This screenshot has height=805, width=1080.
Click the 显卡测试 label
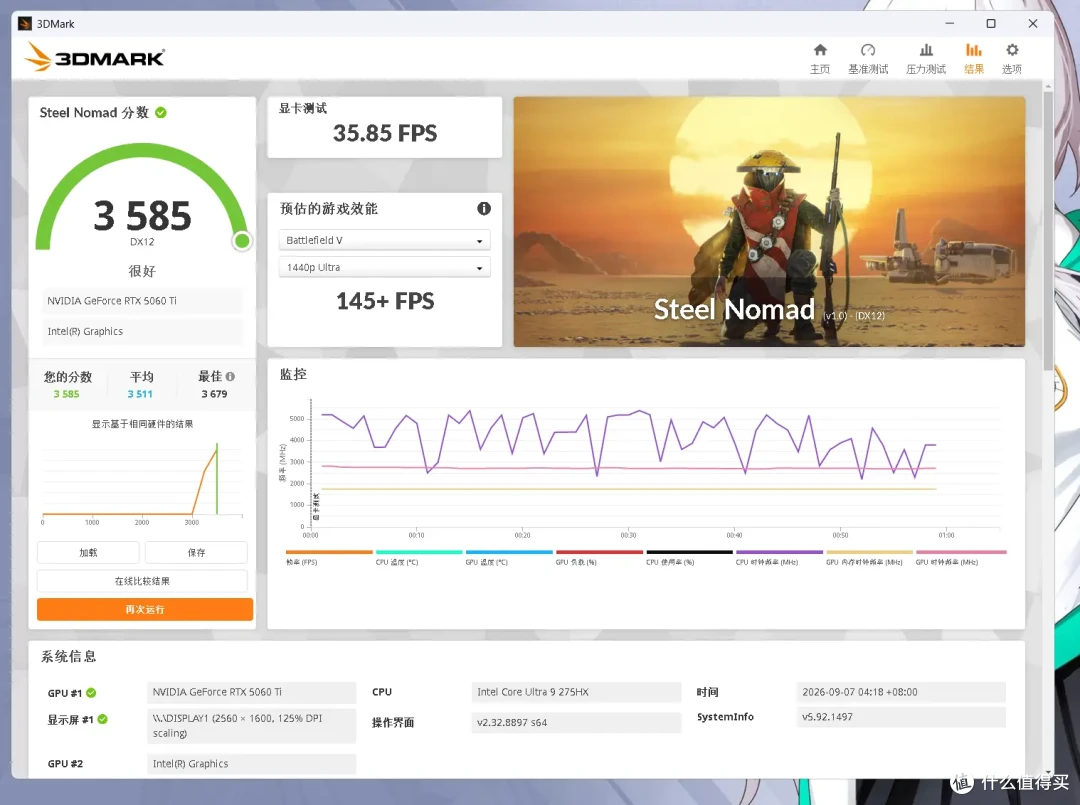click(x=302, y=108)
